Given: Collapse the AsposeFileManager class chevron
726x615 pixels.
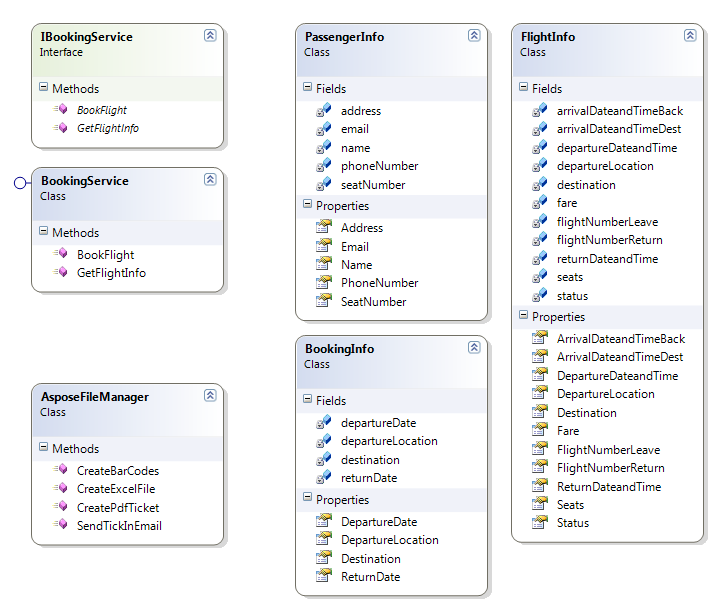Looking at the screenshot, I should click(x=210, y=395).
